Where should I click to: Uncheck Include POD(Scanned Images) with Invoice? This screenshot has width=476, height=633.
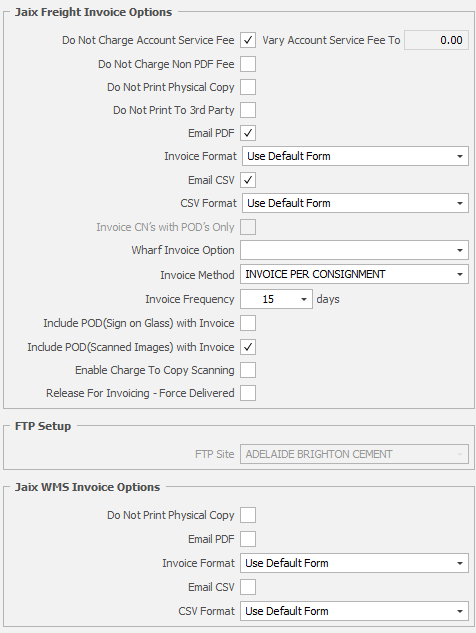(248, 347)
